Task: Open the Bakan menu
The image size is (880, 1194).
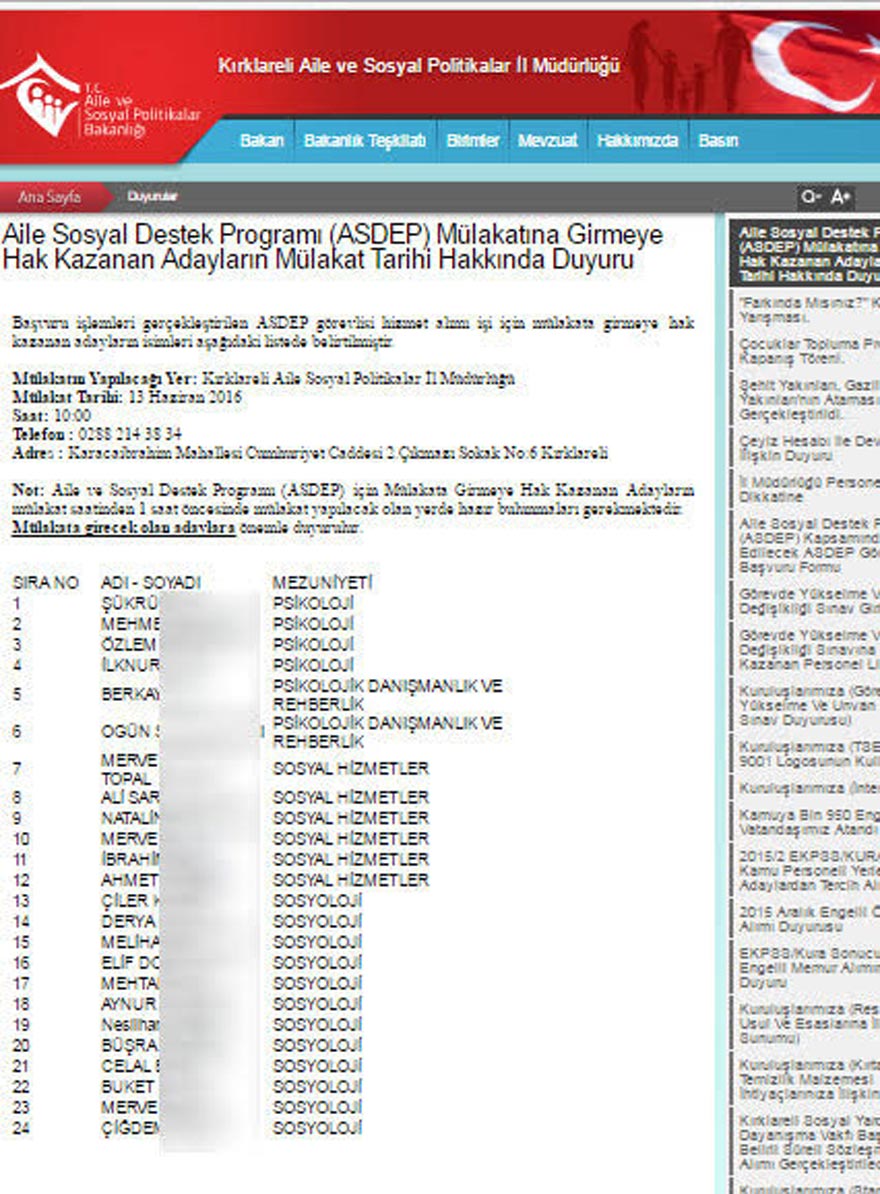Action: coord(261,141)
